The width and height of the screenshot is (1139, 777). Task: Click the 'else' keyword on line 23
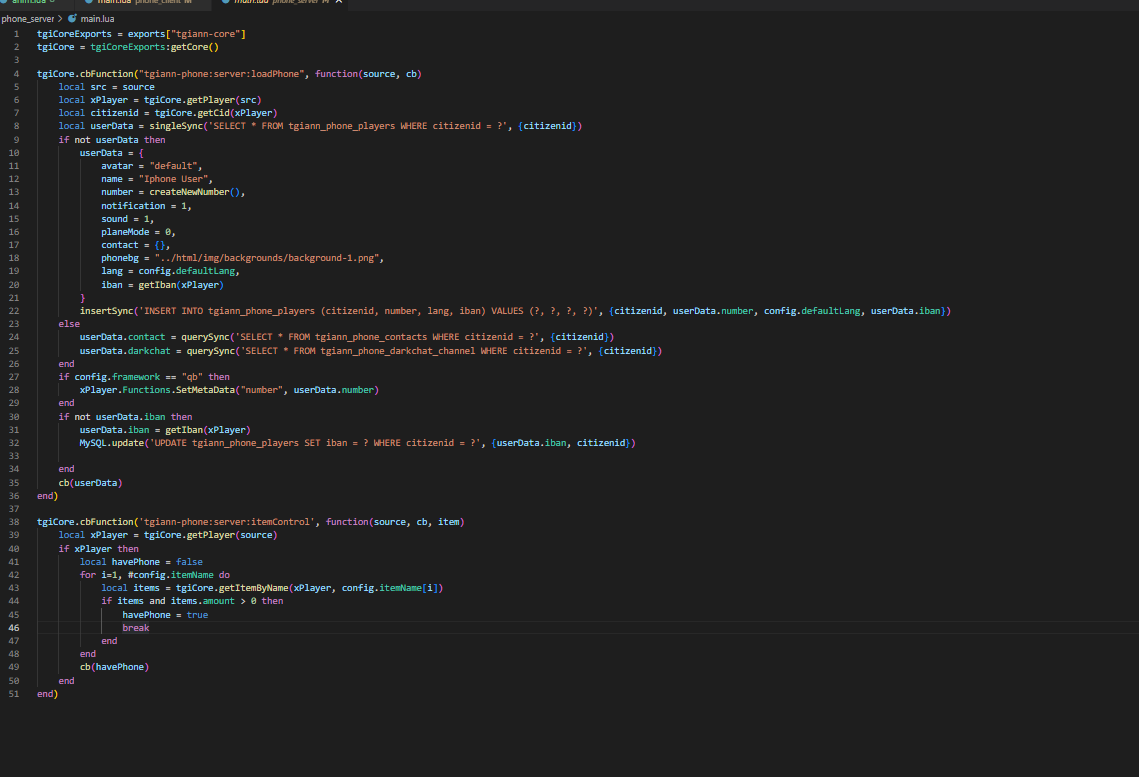[69, 325]
